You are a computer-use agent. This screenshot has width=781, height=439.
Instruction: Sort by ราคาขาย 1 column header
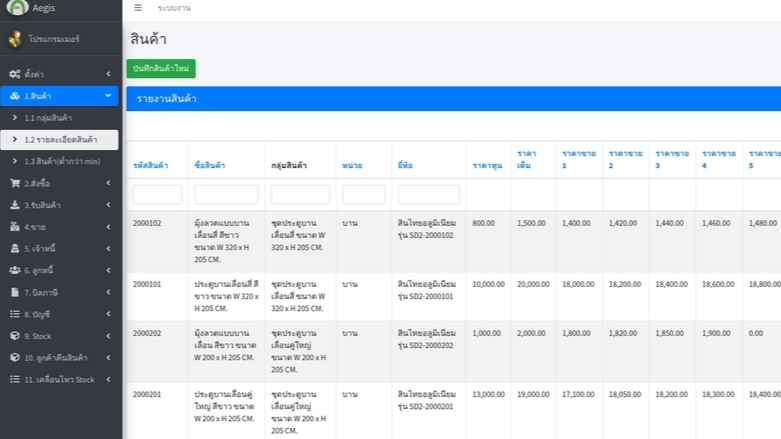point(579,159)
